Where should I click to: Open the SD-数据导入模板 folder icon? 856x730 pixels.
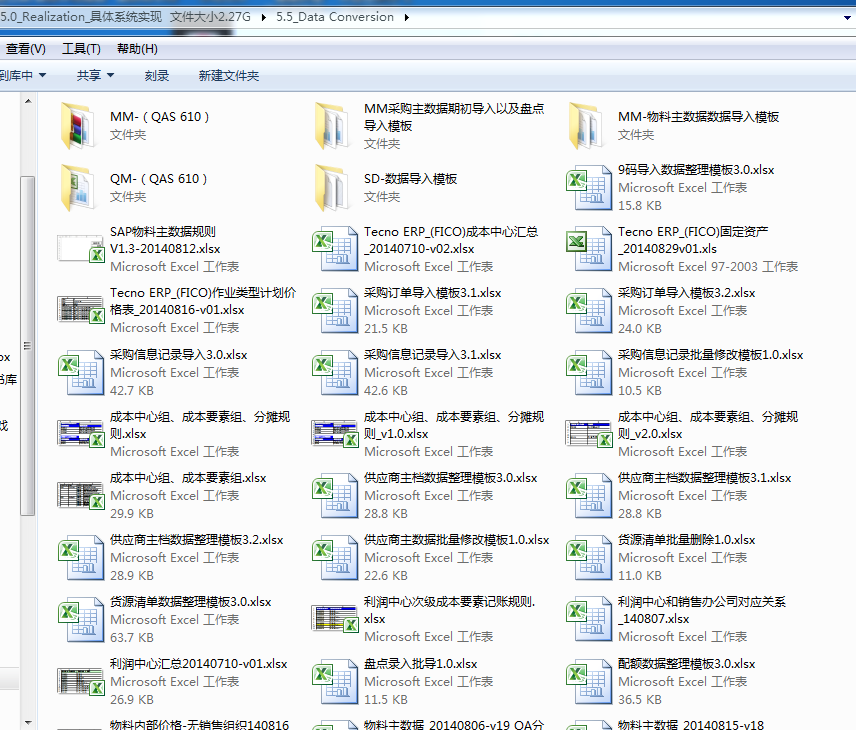331,188
